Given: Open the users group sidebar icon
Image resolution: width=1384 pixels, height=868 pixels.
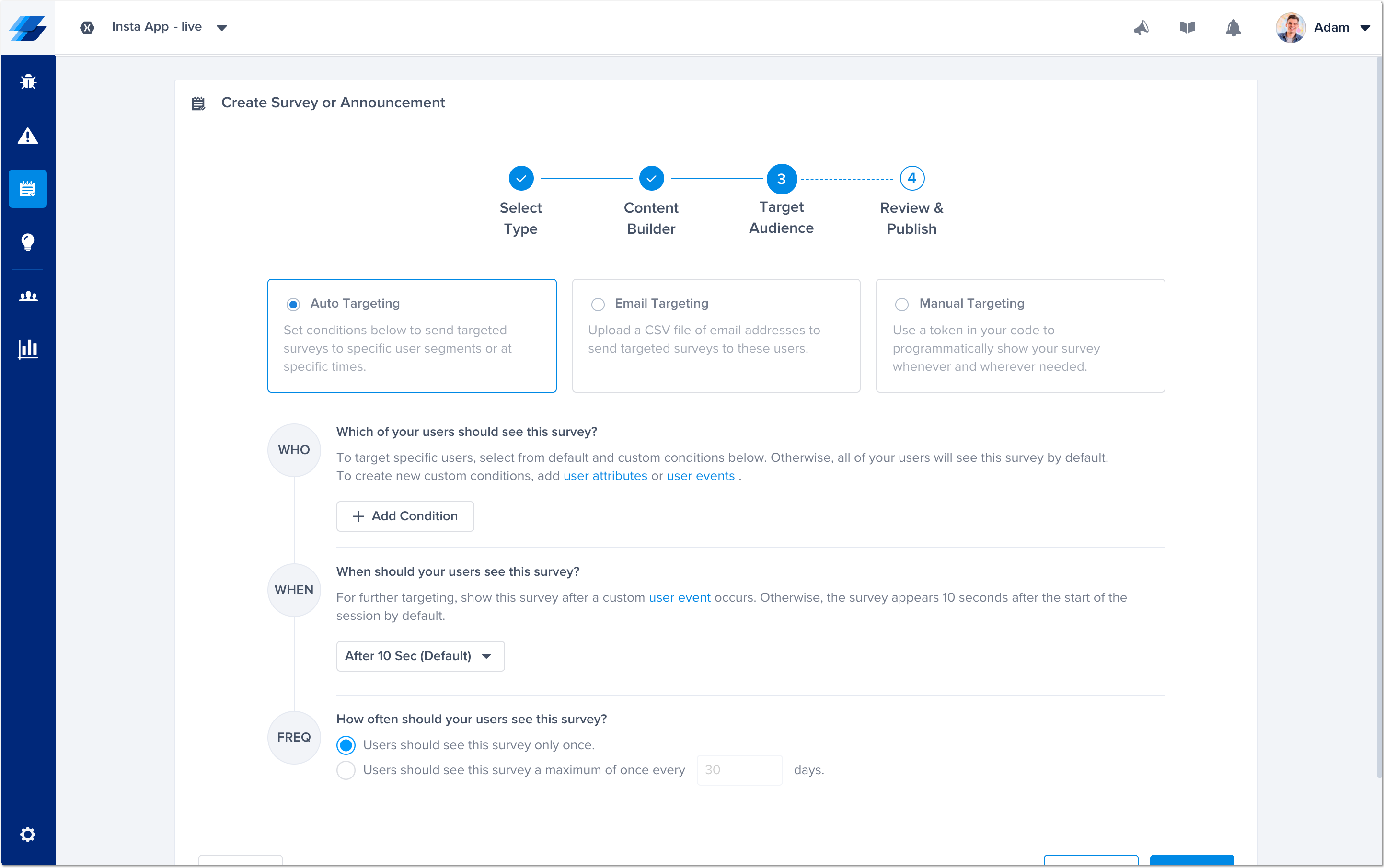Looking at the screenshot, I should click(x=28, y=296).
